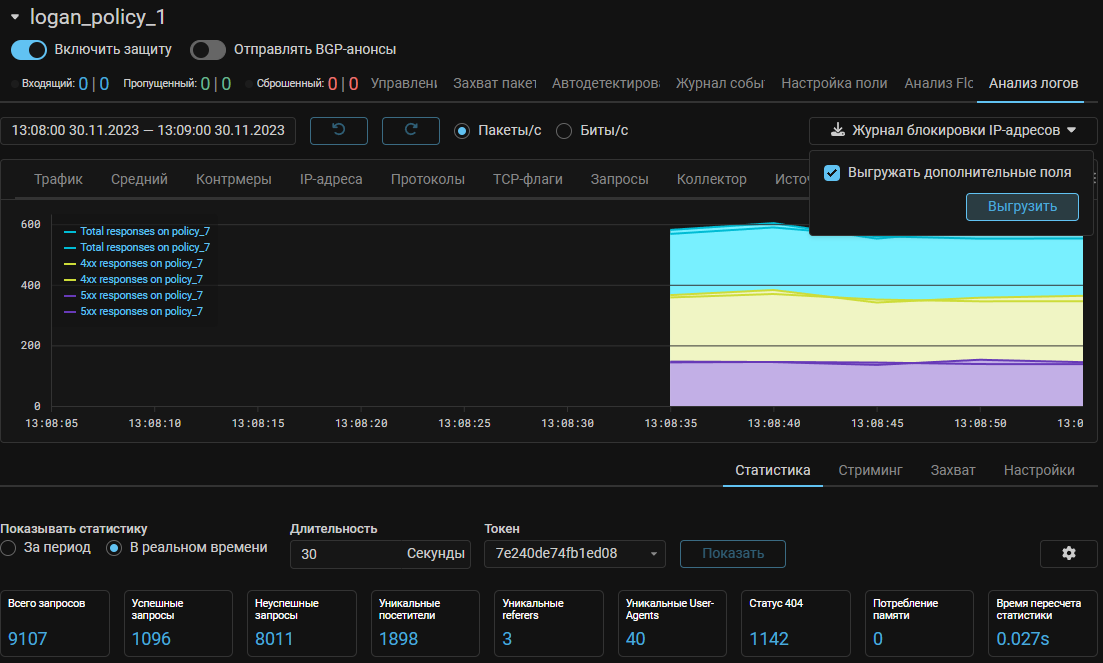
Task: Uncheck Выгружать дополнительные поля checkbox
Action: point(831,173)
